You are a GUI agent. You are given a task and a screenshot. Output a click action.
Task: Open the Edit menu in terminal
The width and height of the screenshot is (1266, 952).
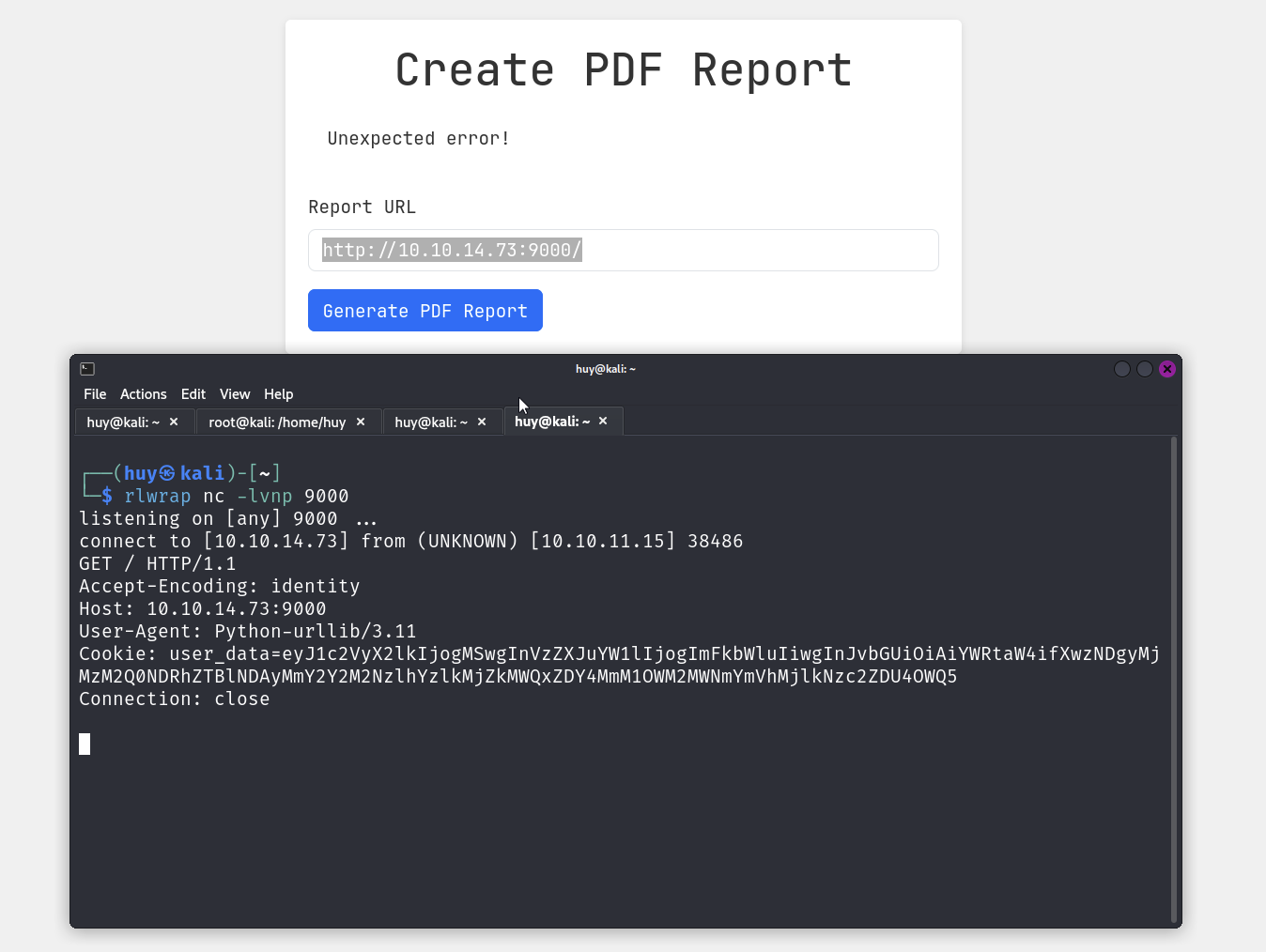tap(193, 394)
